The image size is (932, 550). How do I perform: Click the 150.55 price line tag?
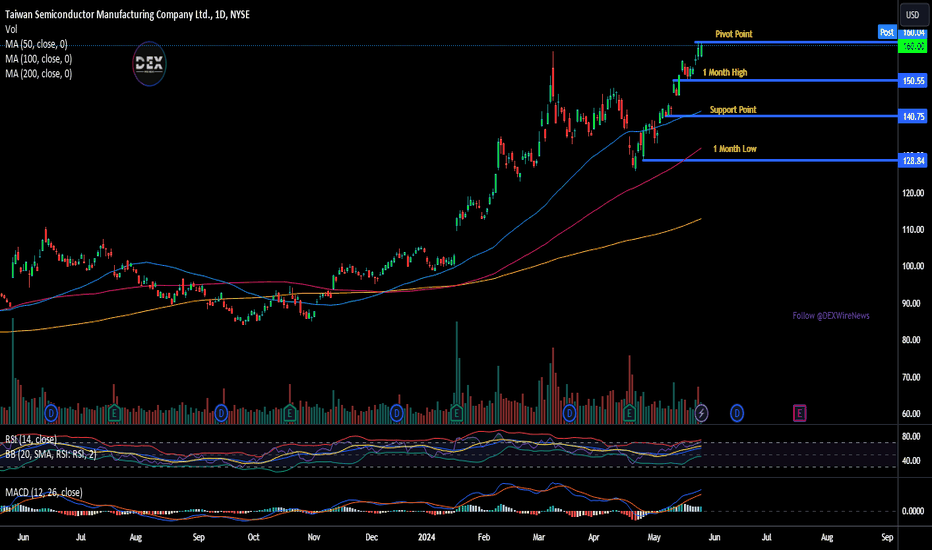pyautogui.click(x=912, y=81)
